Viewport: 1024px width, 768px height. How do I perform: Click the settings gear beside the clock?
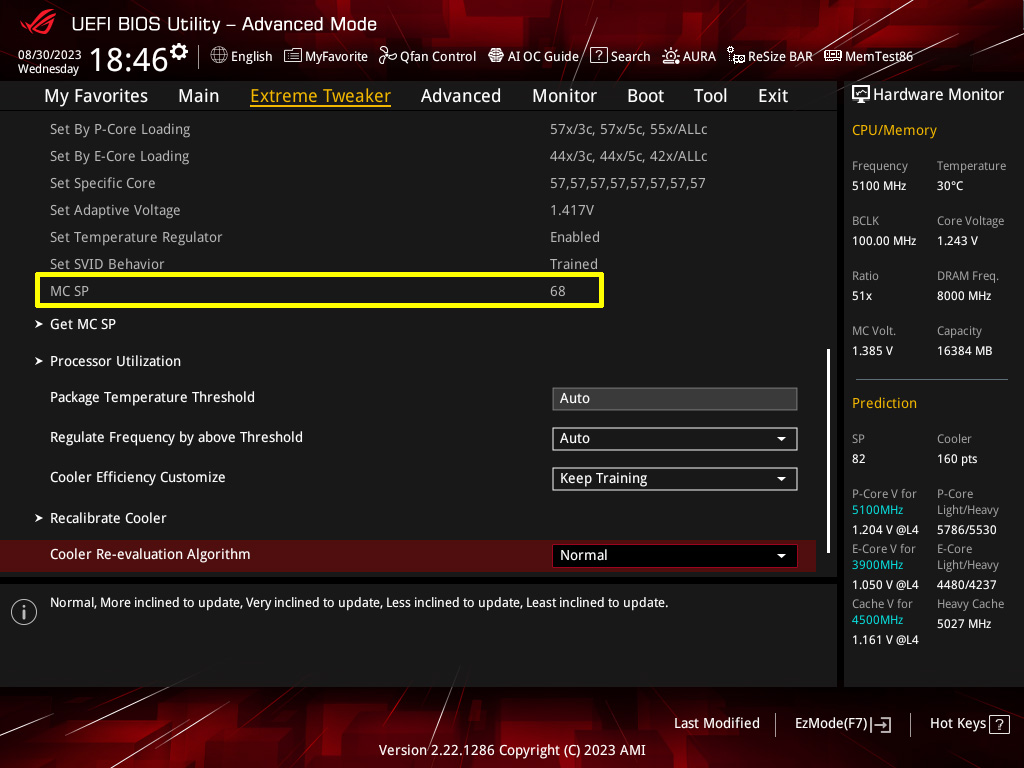(179, 51)
